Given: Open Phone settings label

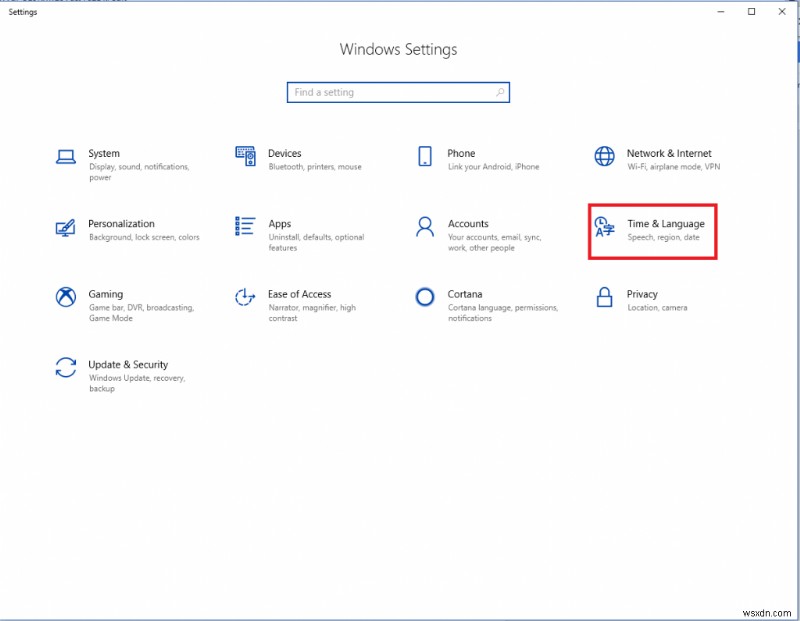Looking at the screenshot, I should tap(461, 154).
